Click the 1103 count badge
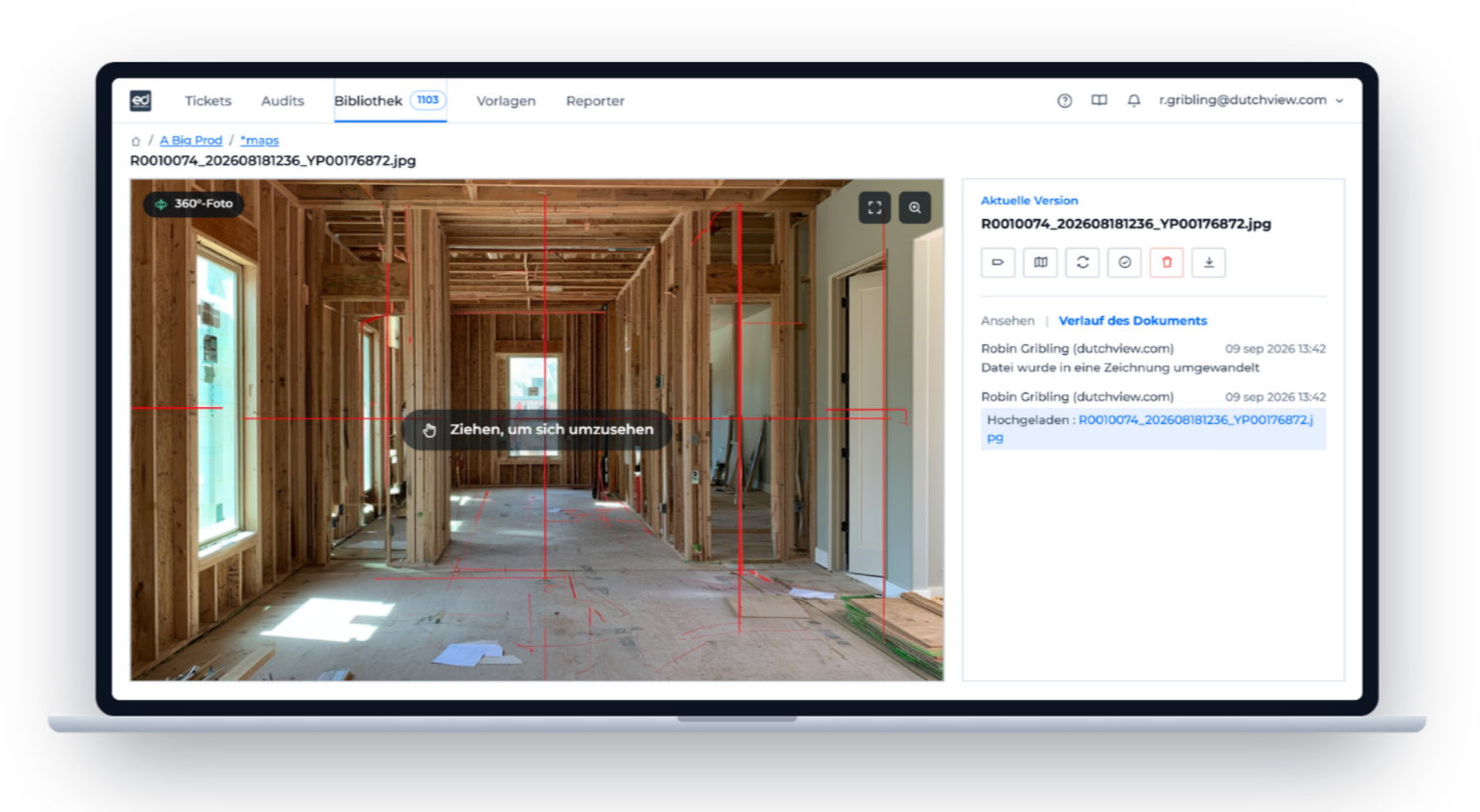The image size is (1480, 812). point(427,99)
